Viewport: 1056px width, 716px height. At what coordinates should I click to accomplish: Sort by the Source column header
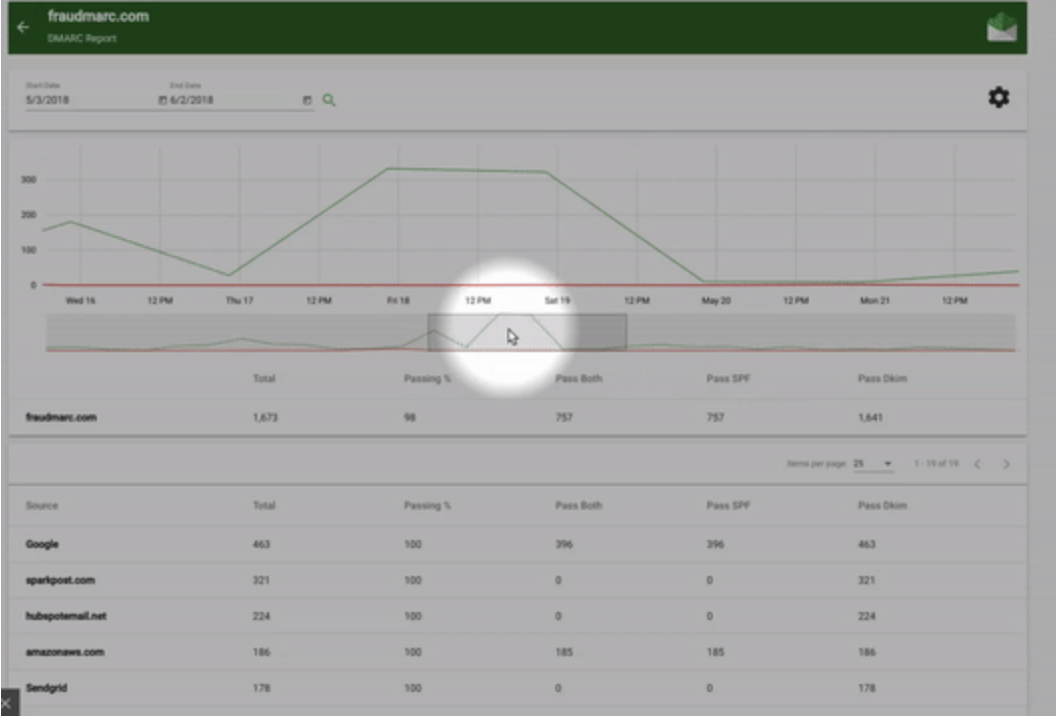tap(41, 506)
